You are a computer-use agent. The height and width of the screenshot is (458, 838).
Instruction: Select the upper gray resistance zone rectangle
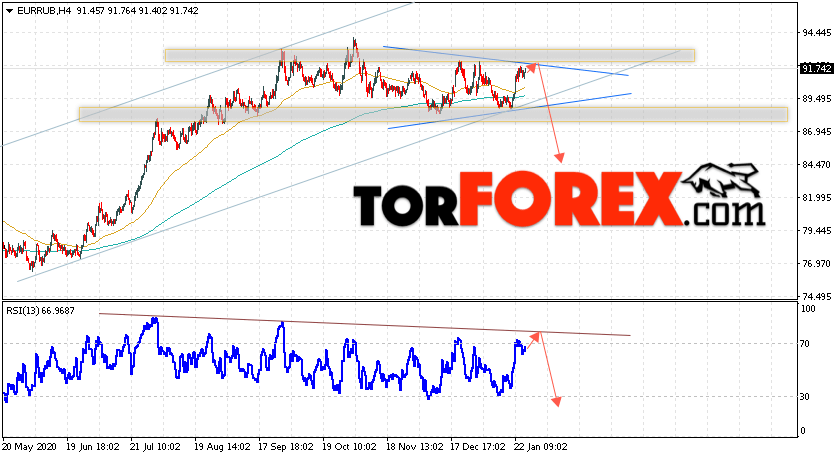click(x=430, y=56)
